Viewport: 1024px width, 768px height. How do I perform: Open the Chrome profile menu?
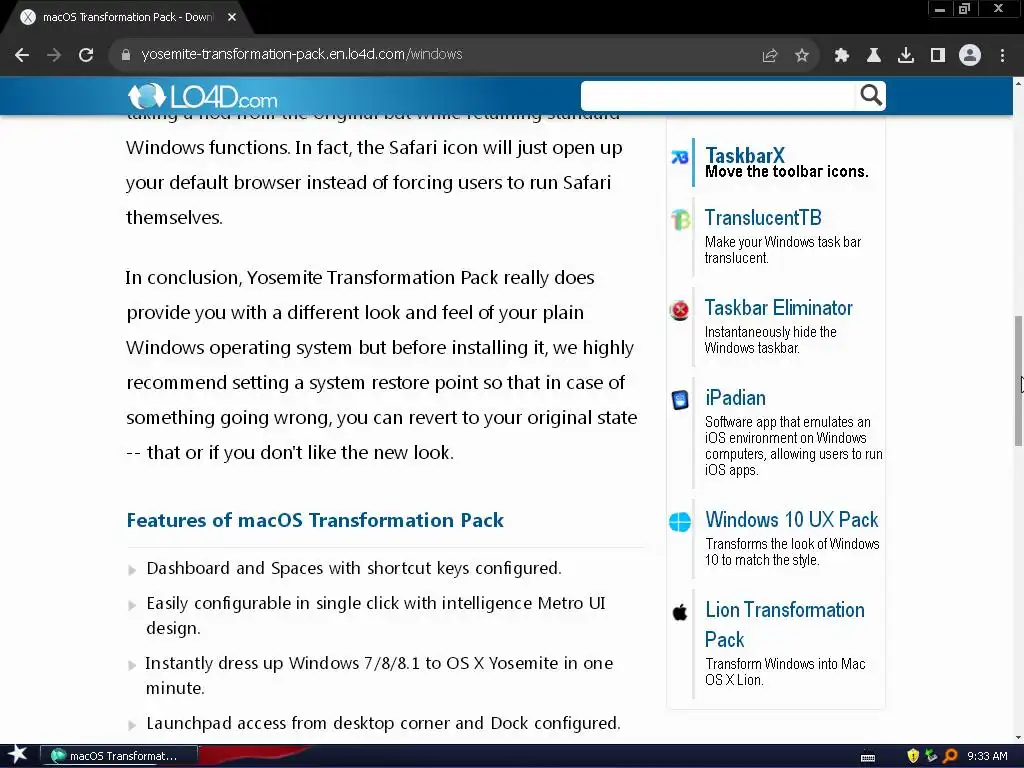point(970,56)
